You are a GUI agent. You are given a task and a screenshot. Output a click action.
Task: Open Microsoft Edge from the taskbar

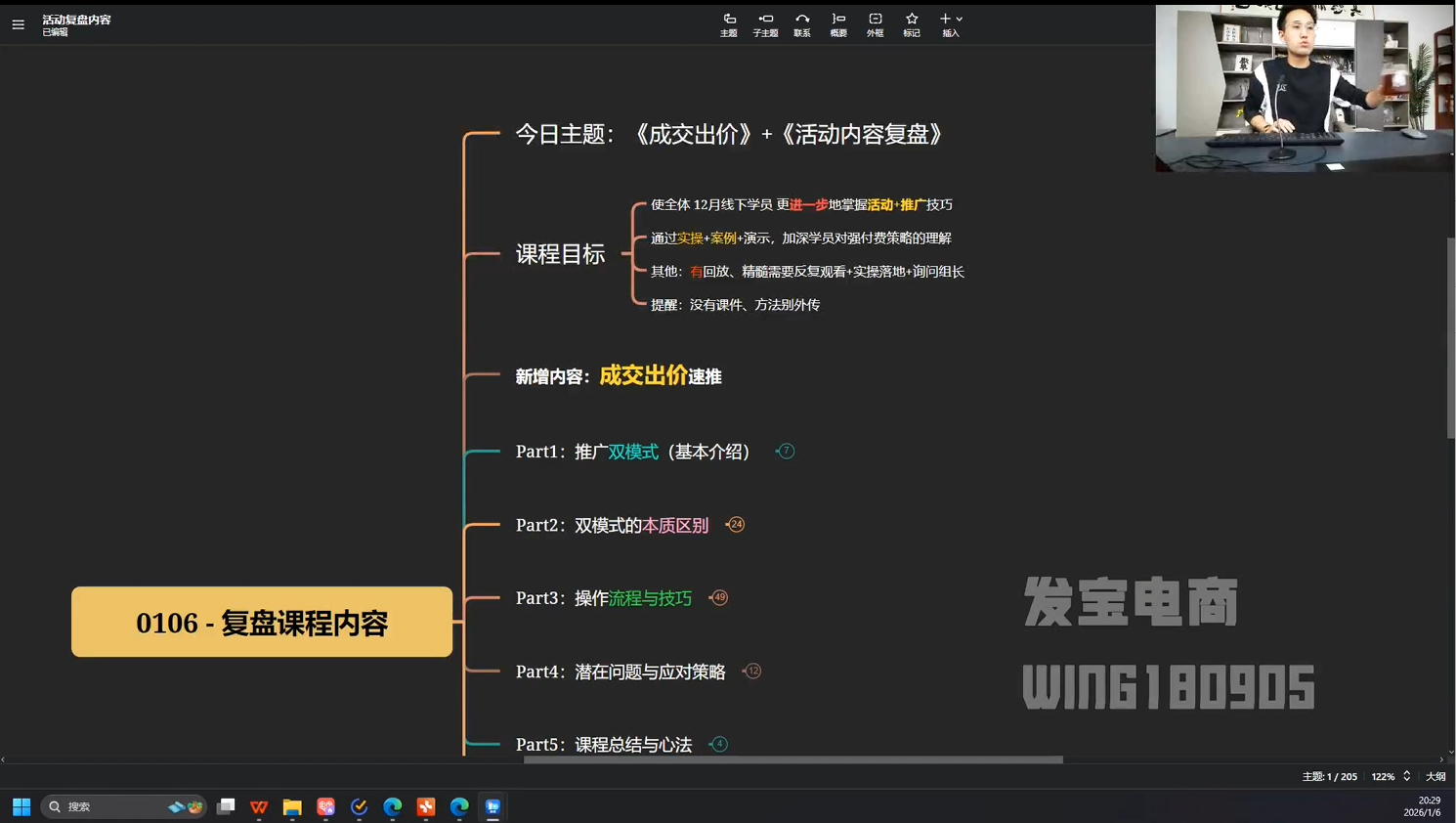[393, 807]
